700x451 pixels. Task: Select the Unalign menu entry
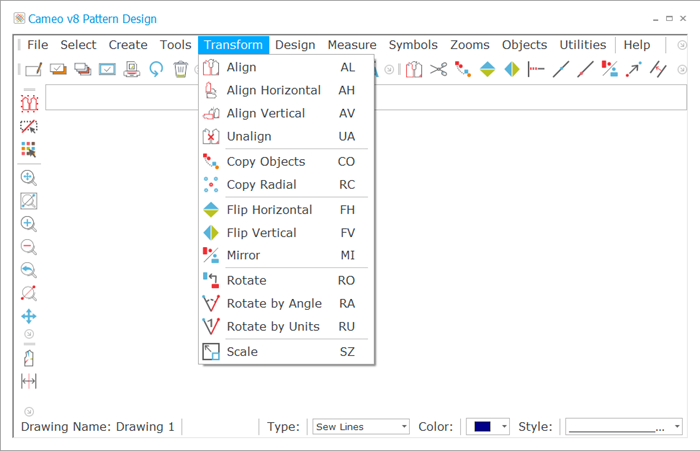pos(286,137)
